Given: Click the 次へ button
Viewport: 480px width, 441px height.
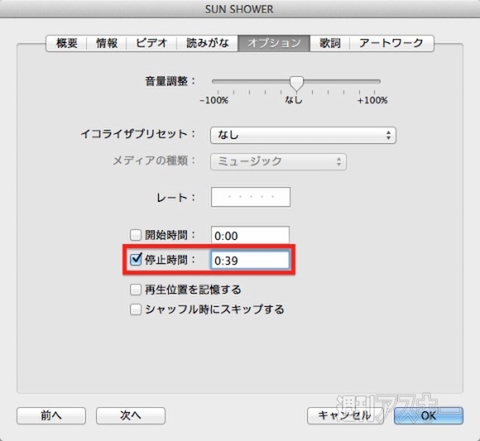Looking at the screenshot, I should 131,416.
